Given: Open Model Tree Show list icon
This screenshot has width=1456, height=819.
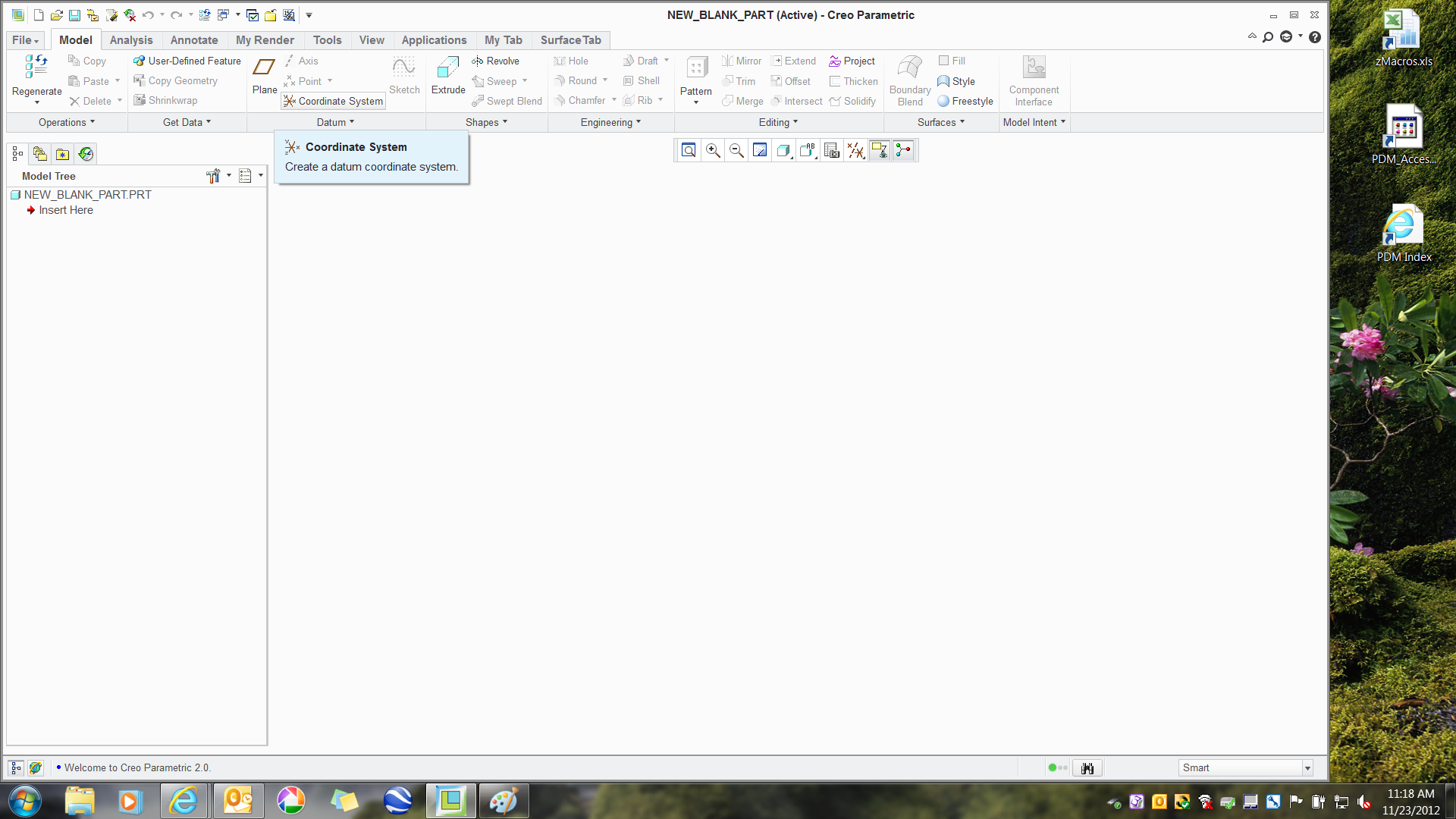Looking at the screenshot, I should point(245,176).
